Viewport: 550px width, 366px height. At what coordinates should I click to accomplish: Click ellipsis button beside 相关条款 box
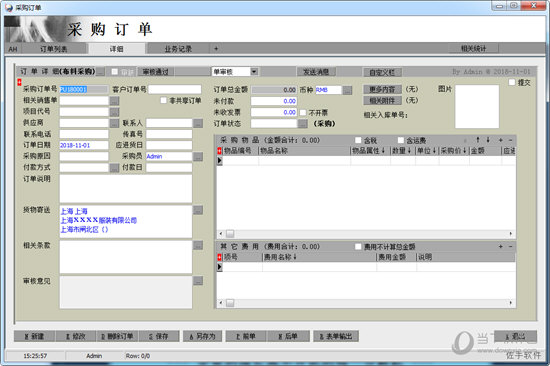tap(198, 245)
